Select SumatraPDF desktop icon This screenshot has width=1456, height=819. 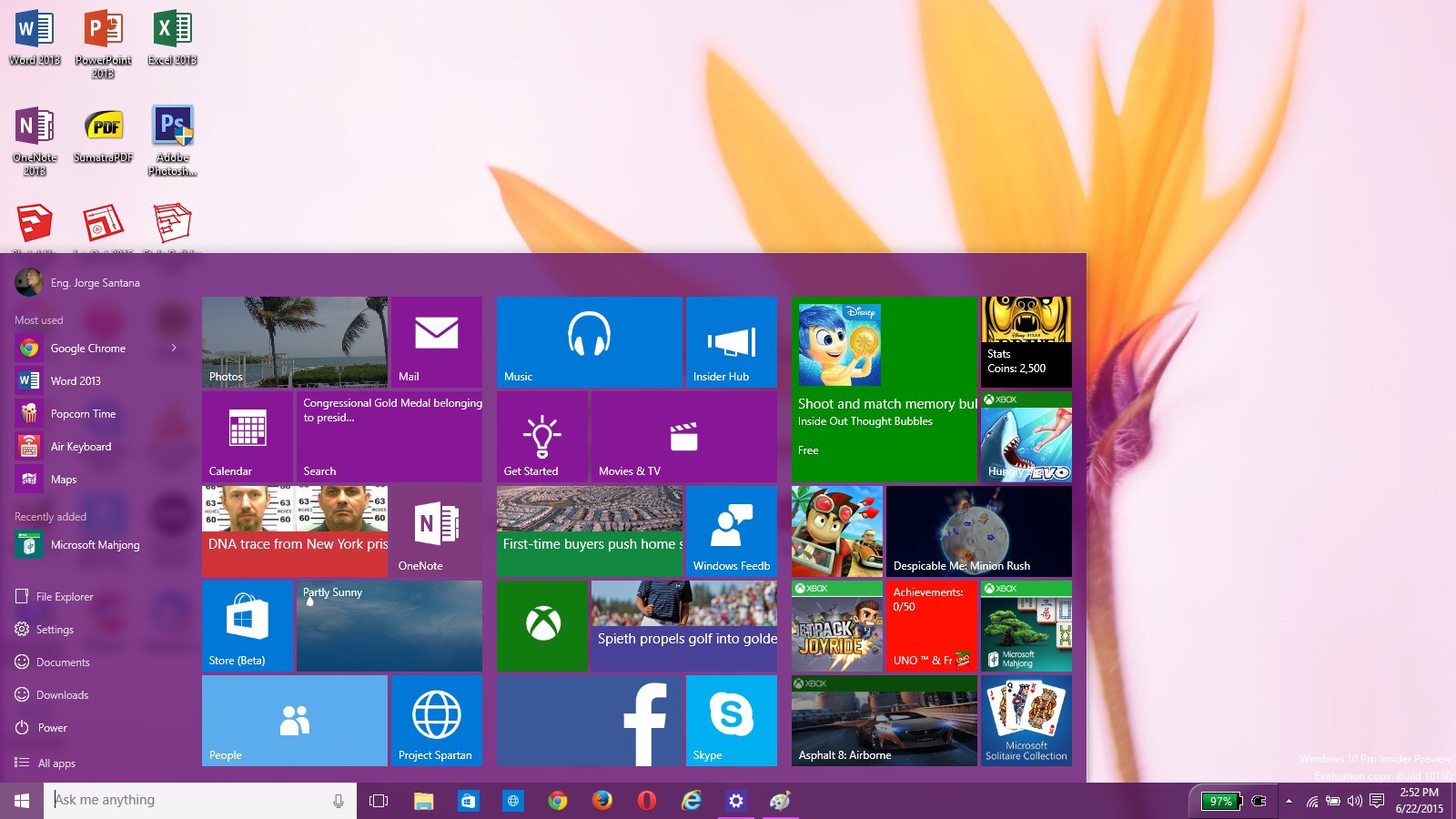103,136
